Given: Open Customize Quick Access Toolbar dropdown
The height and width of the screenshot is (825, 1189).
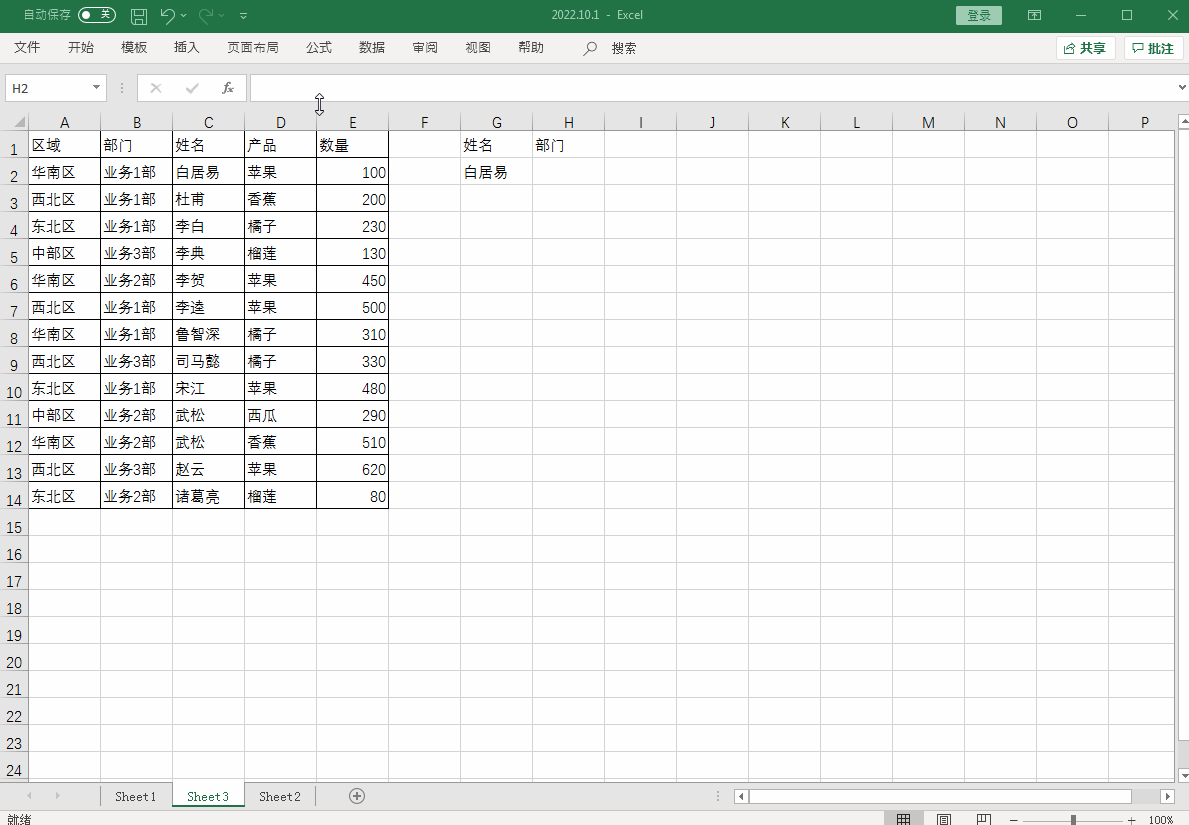Looking at the screenshot, I should point(243,15).
